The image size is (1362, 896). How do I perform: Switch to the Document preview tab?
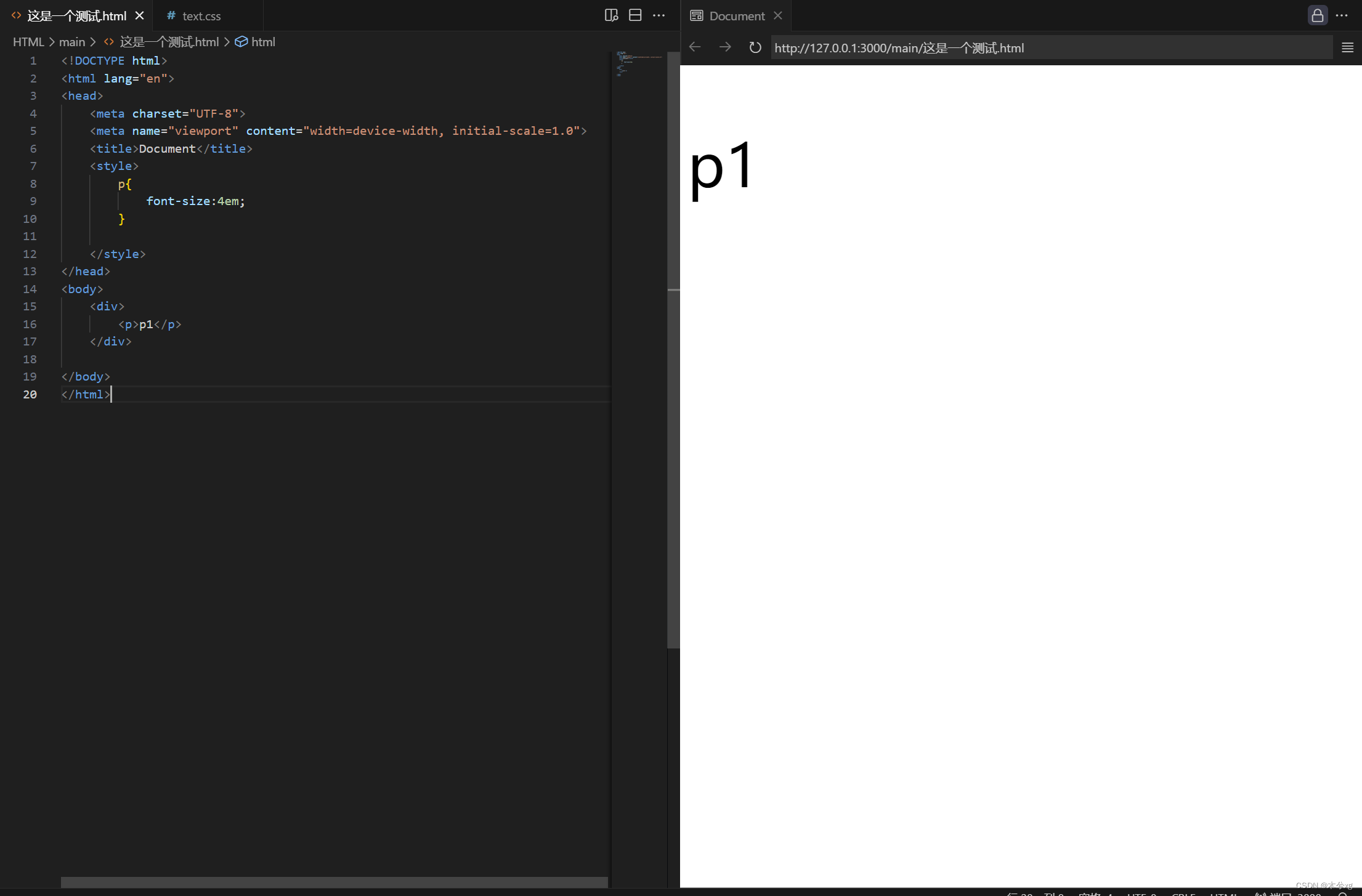pyautogui.click(x=737, y=15)
